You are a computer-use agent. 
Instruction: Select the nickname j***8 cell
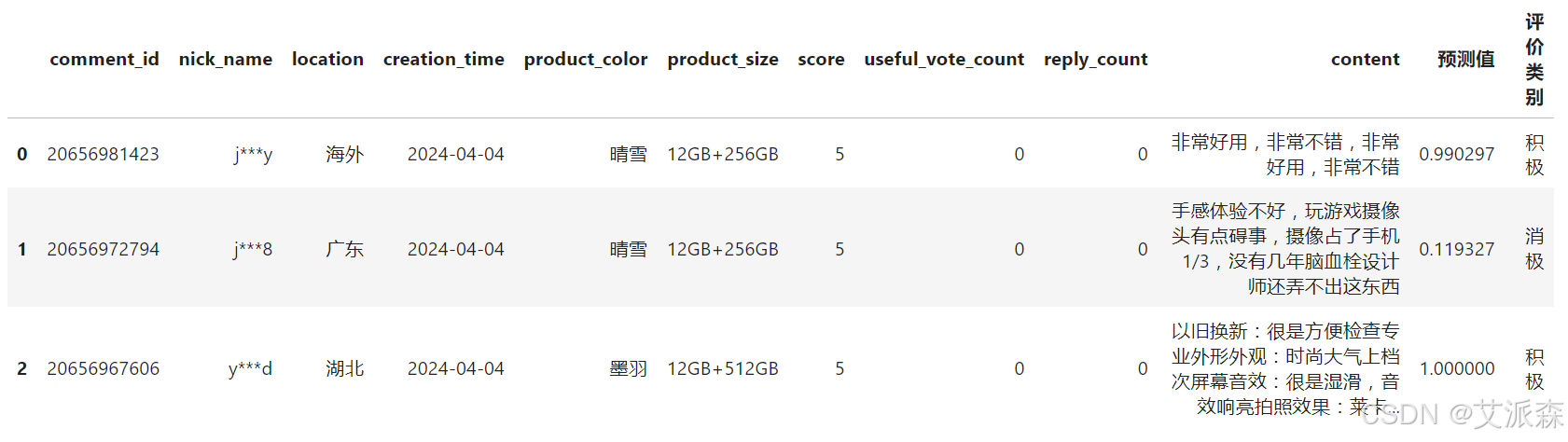[x=253, y=249]
